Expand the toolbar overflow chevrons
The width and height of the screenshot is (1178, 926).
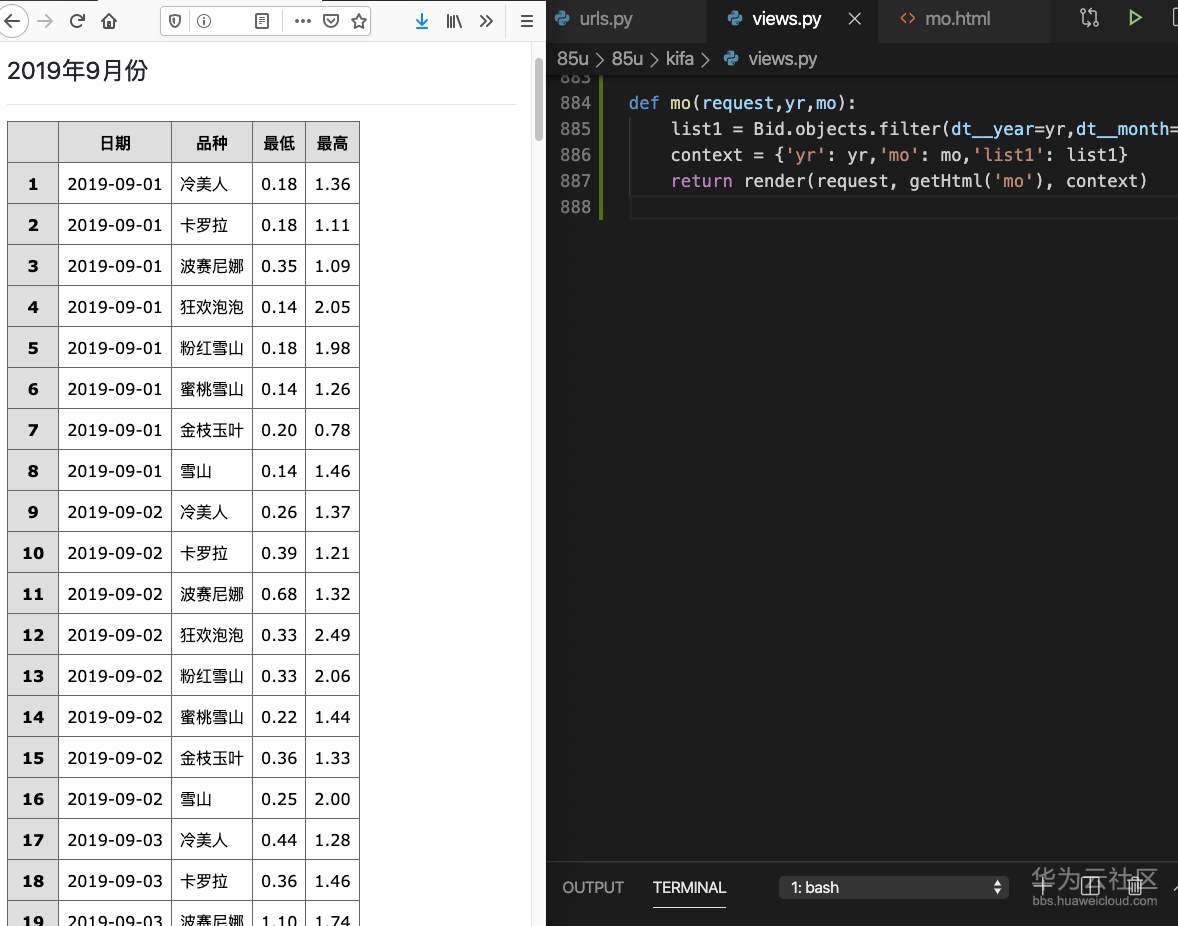tap(486, 21)
